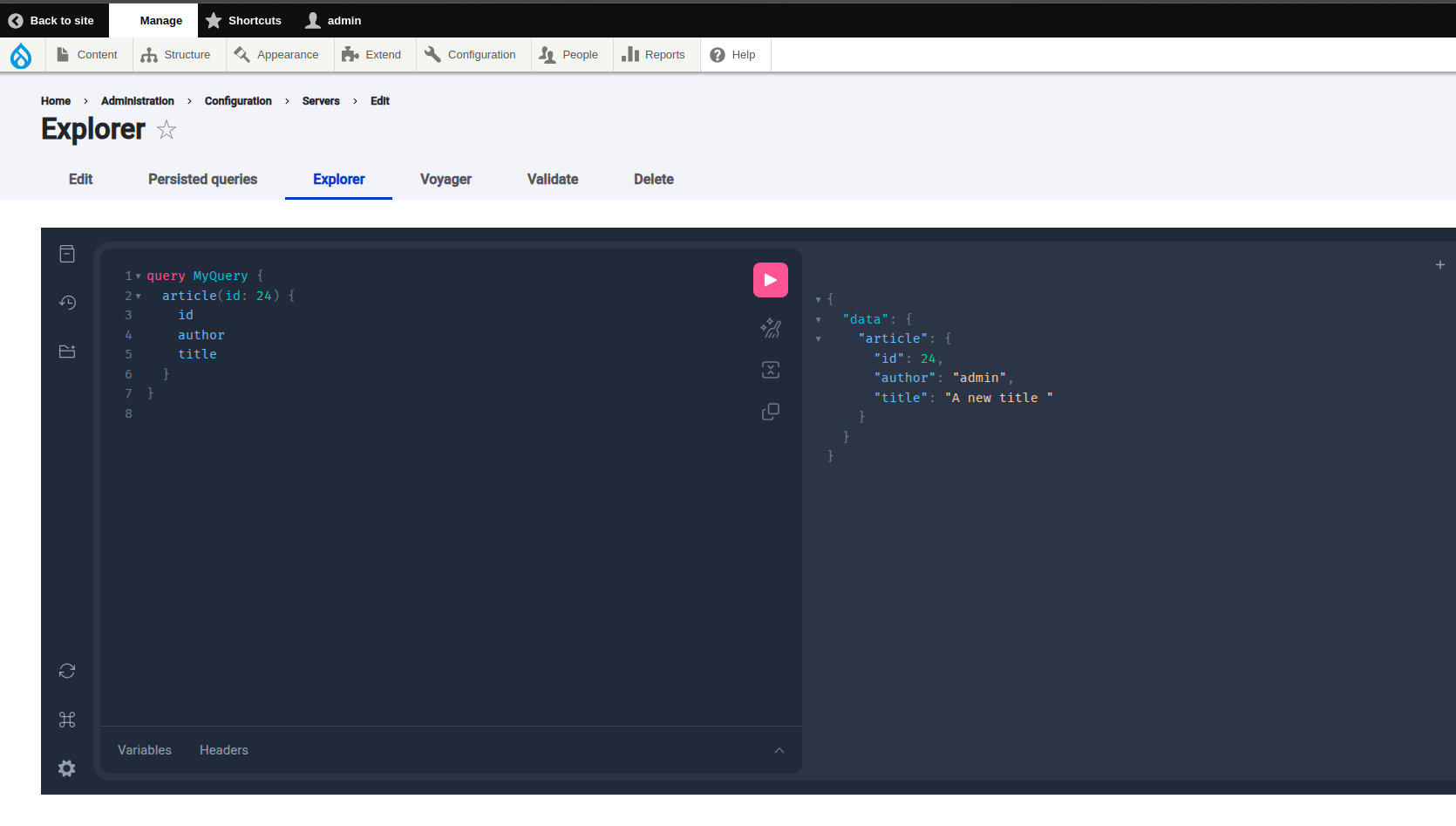Go to Servers breadcrumb link

point(321,101)
